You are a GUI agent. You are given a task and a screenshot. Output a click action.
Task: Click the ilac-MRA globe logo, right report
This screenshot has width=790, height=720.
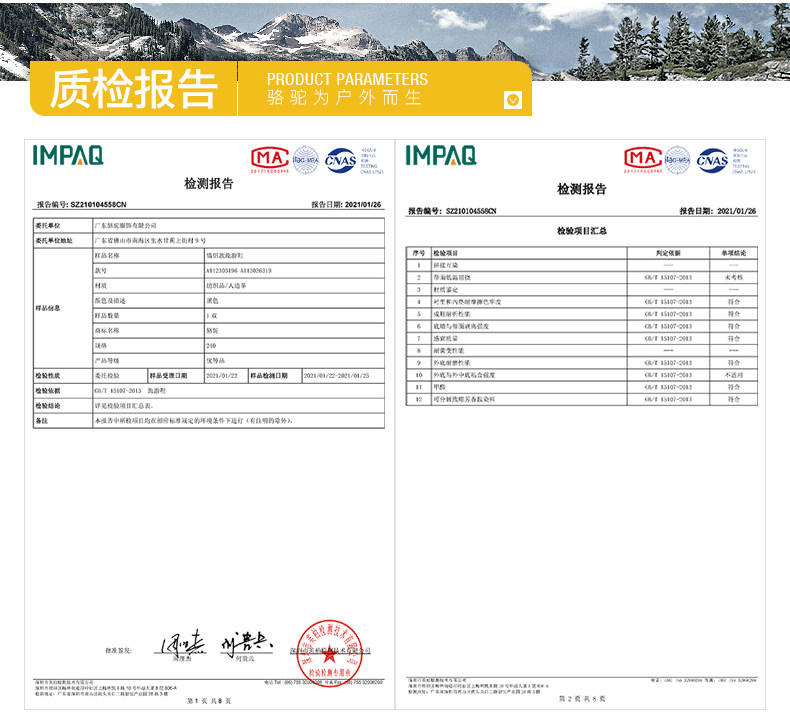coord(678,160)
